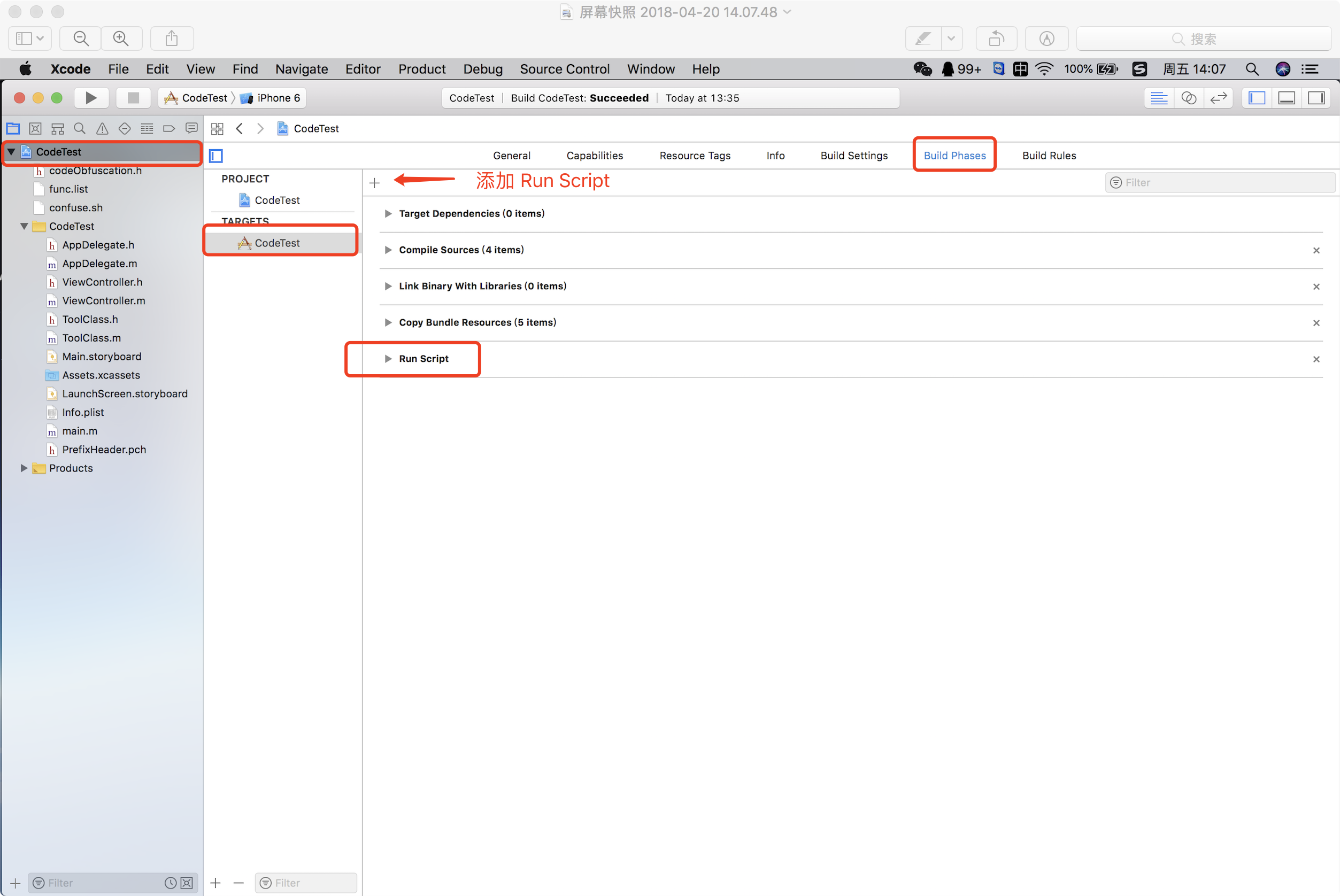Toggle the bottom Debug area visibility
The height and width of the screenshot is (896, 1340).
1287,98
